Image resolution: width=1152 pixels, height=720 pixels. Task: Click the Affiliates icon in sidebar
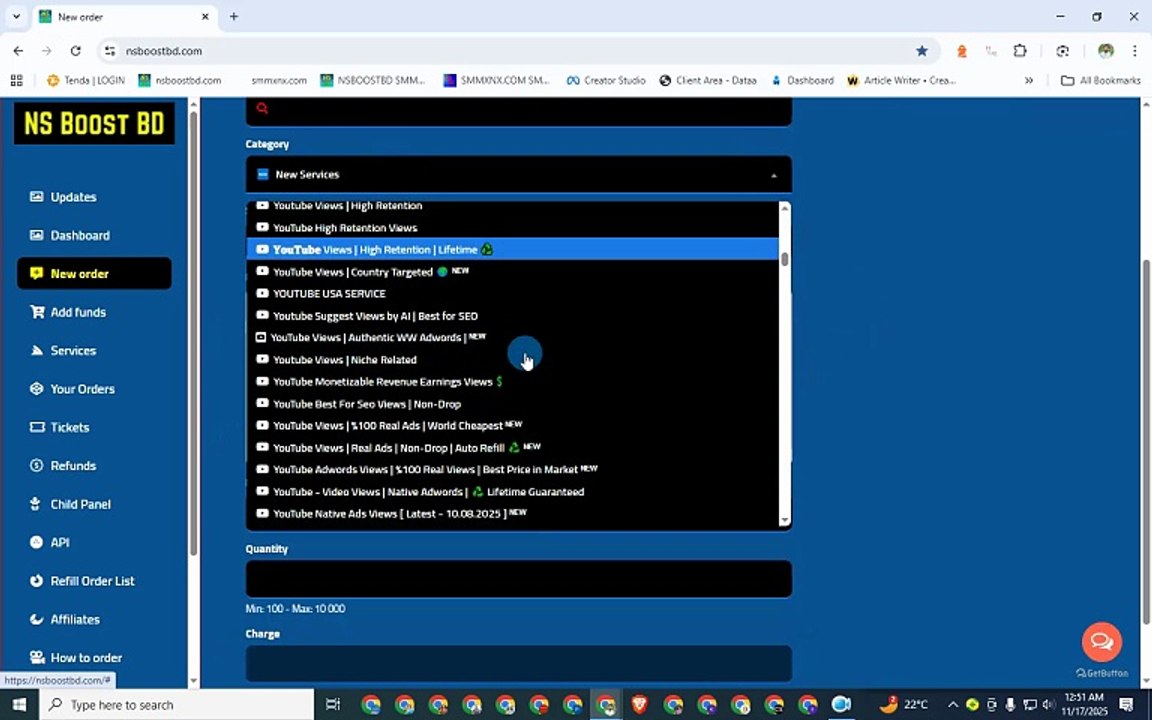pyautogui.click(x=36, y=619)
